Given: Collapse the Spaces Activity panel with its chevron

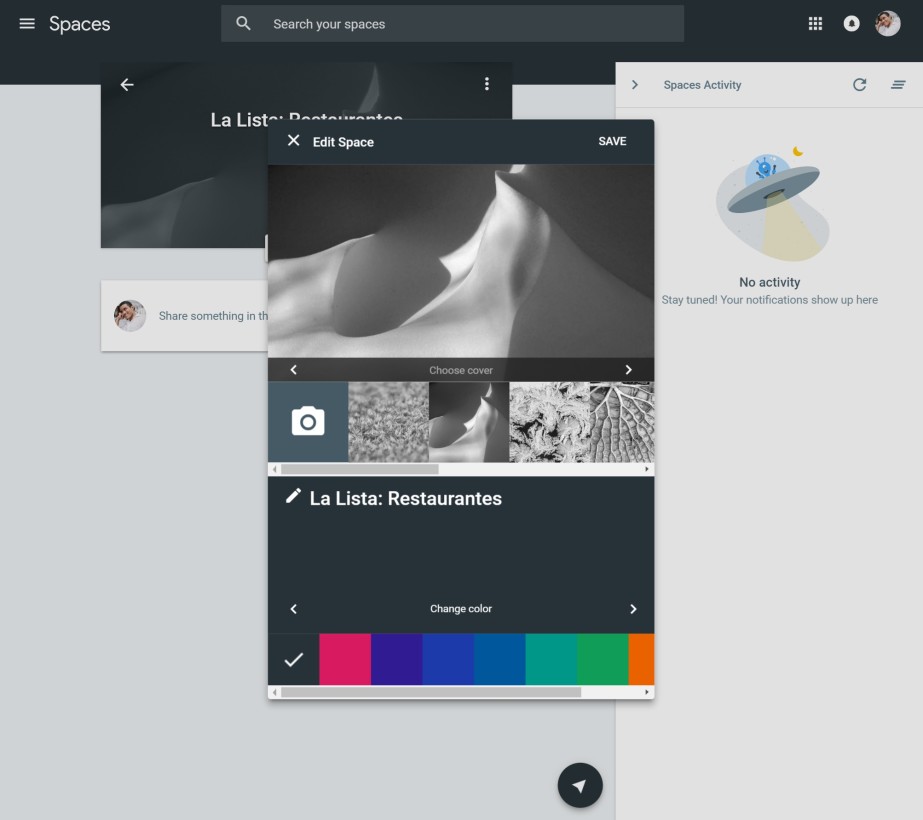Looking at the screenshot, I should (634, 85).
